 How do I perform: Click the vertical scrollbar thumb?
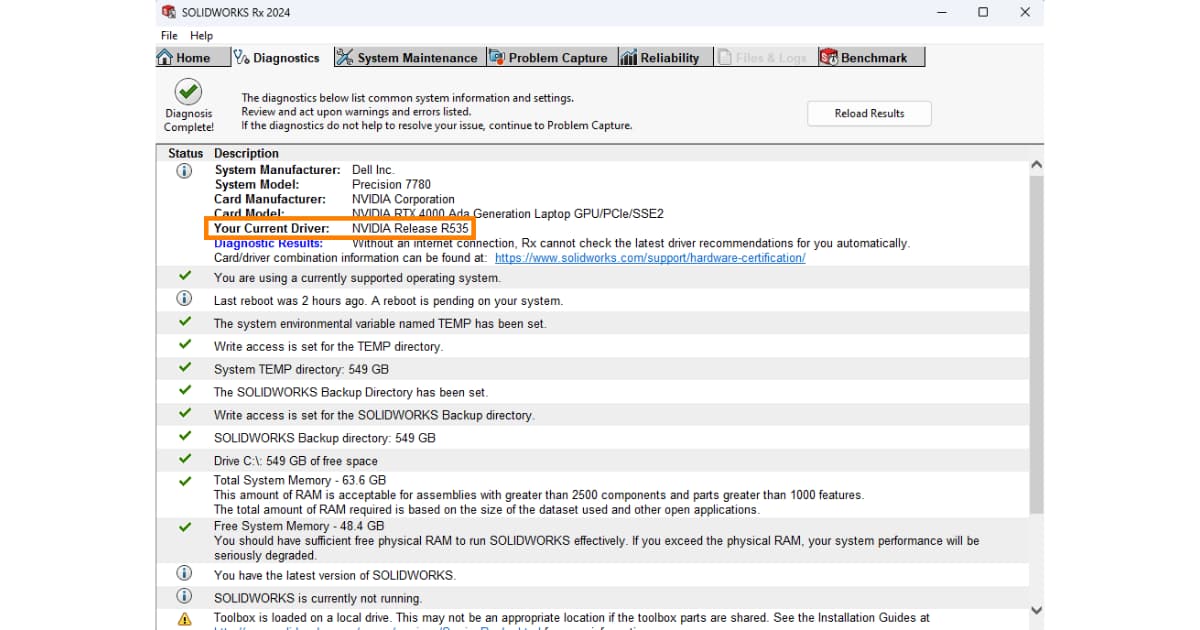pos(1036,340)
